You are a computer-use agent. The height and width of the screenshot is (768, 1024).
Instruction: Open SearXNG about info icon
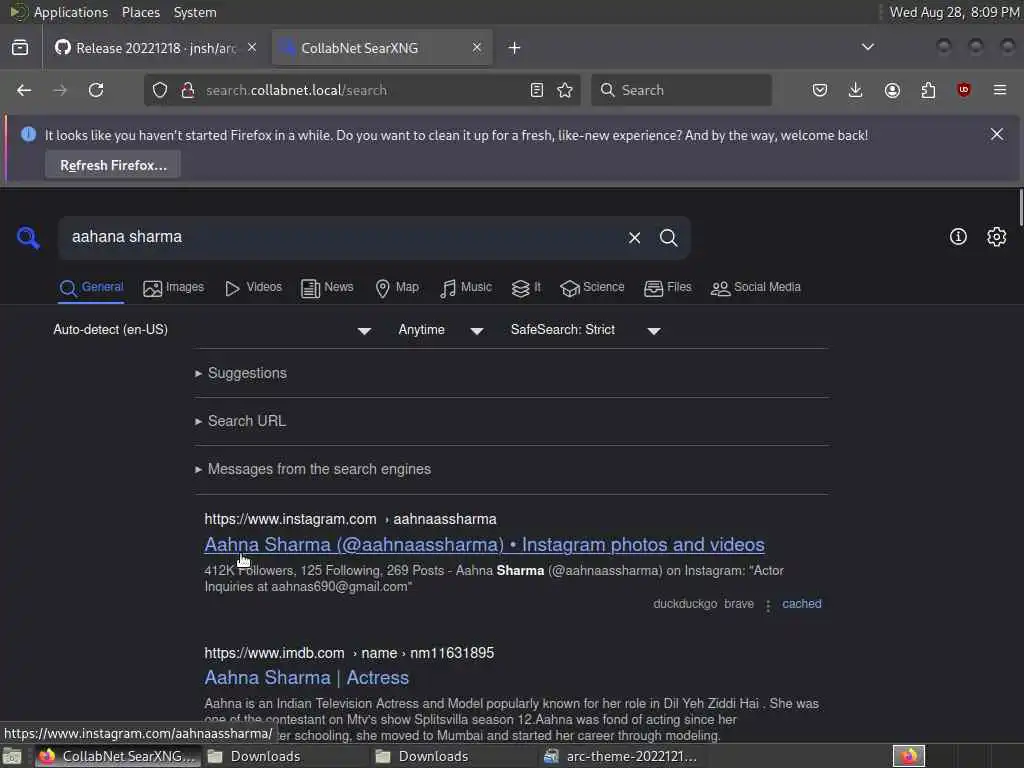pos(958,237)
